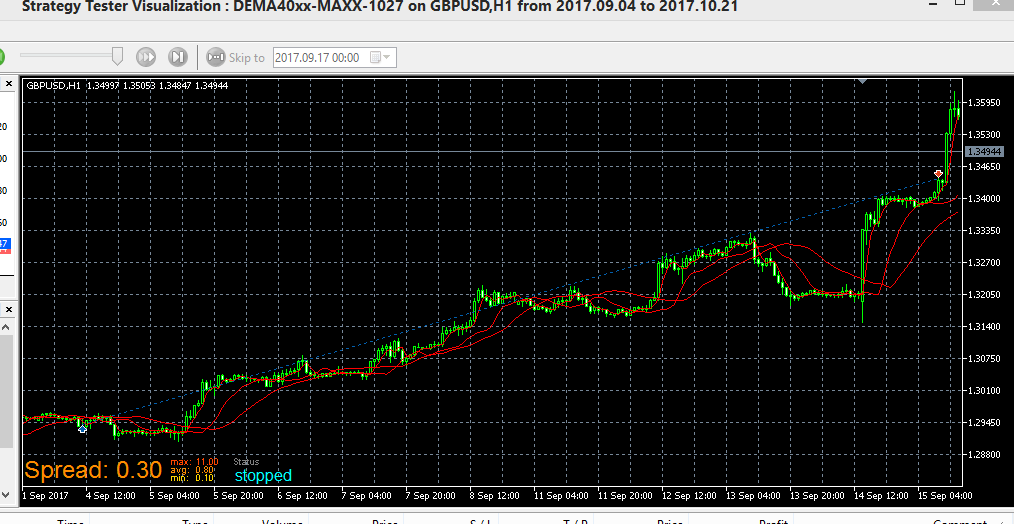Click the chart shift triangle marker at top
The image size is (1014, 524).
pyautogui.click(x=862, y=82)
